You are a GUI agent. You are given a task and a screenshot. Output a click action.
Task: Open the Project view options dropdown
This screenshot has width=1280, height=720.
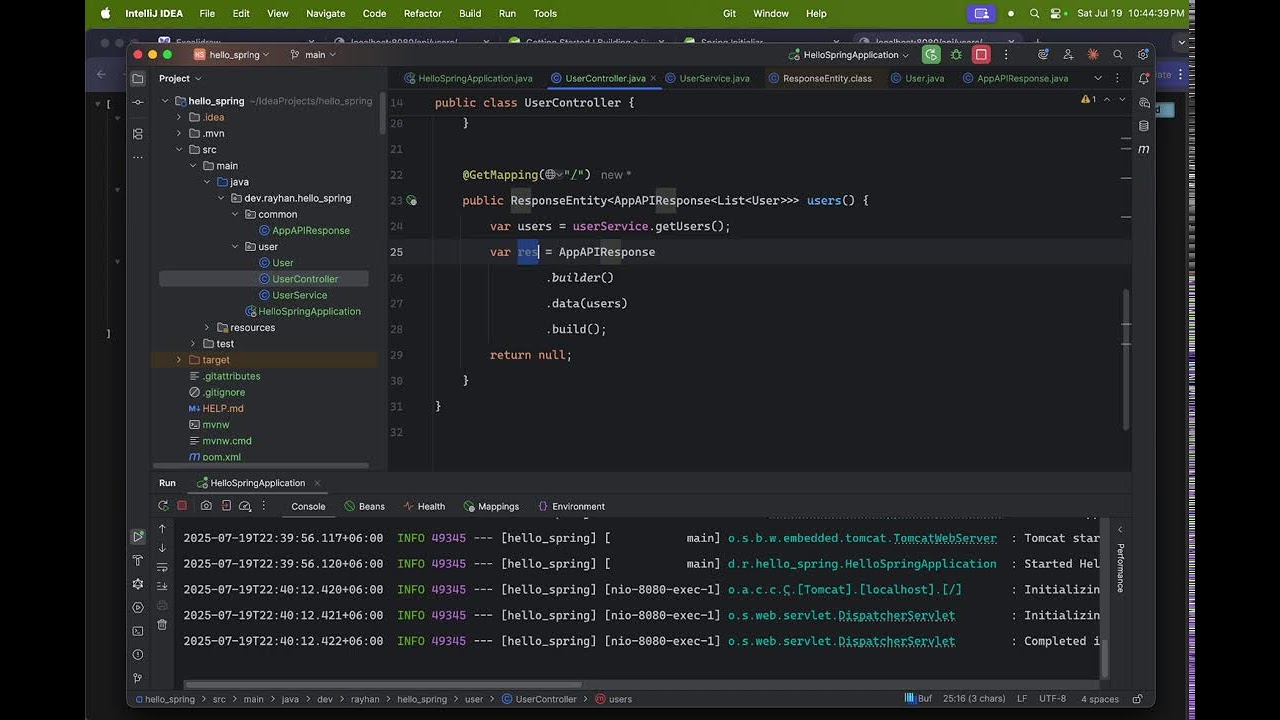(x=180, y=79)
